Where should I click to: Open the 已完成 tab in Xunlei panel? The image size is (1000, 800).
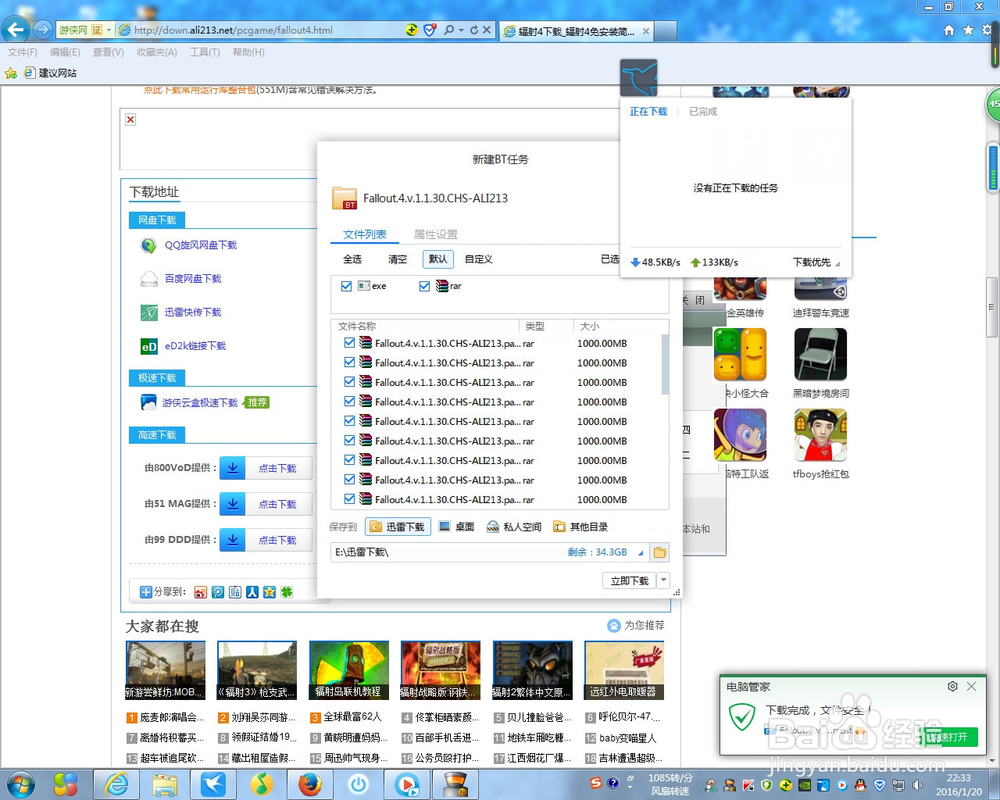[703, 111]
